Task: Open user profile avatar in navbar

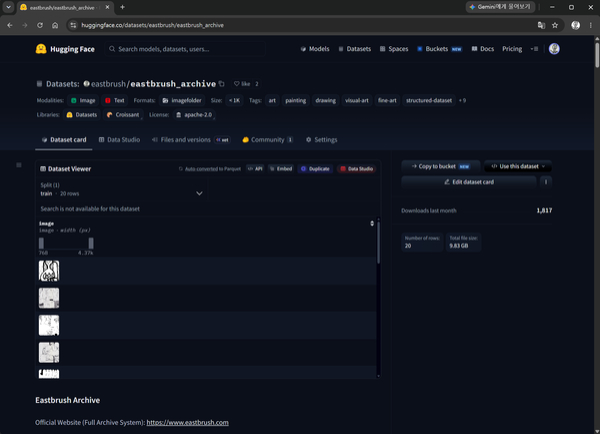Action: [554, 49]
